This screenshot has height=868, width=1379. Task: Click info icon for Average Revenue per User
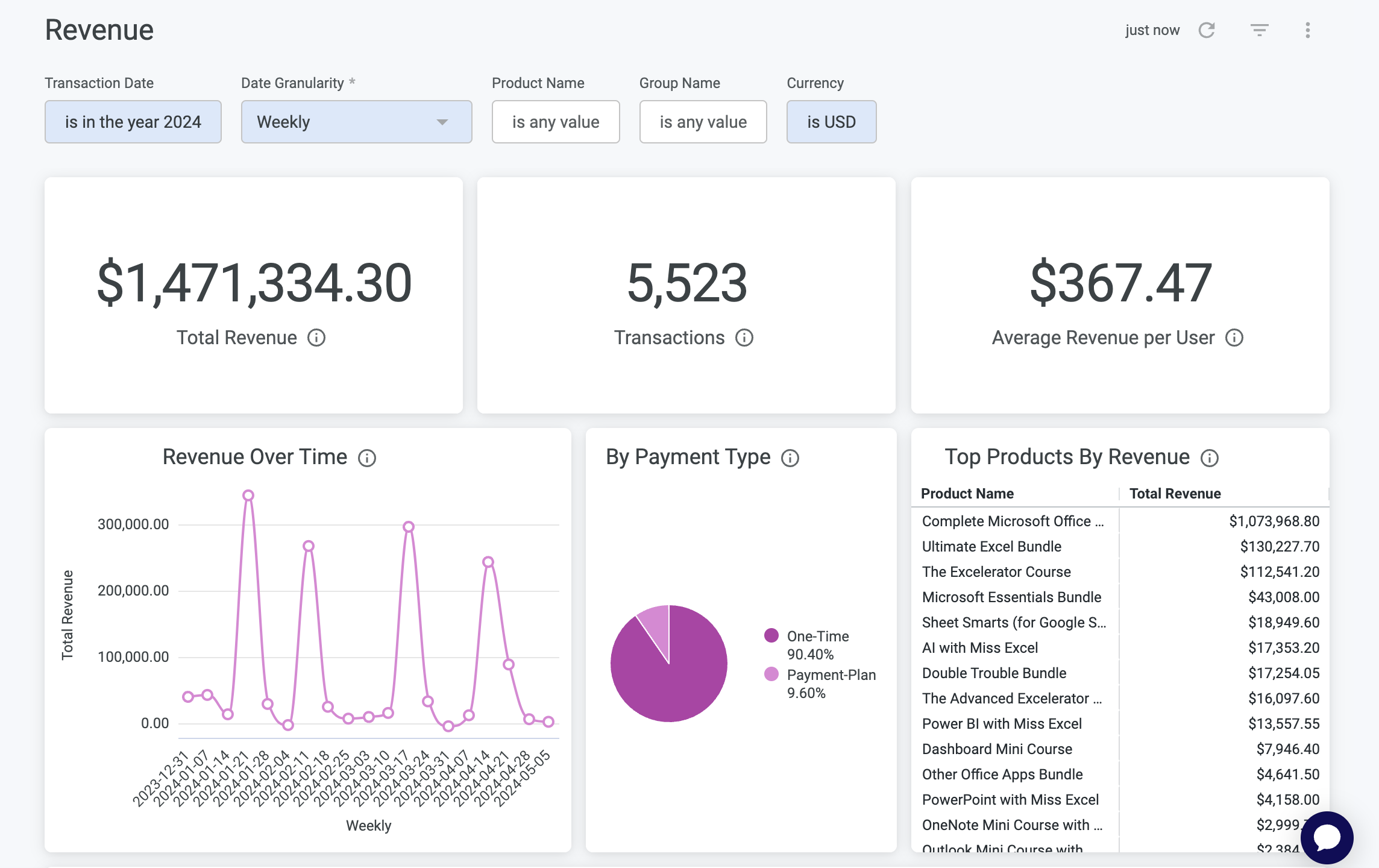[1234, 338]
